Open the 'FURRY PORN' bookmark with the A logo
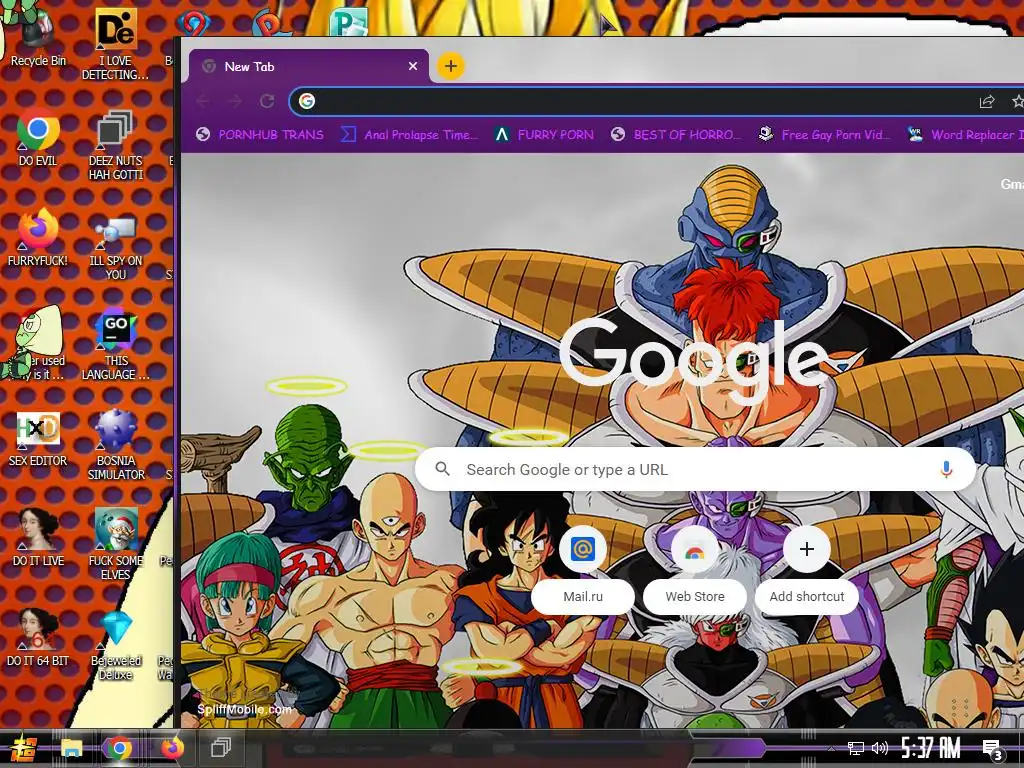The height and width of the screenshot is (768, 1024). click(544, 135)
